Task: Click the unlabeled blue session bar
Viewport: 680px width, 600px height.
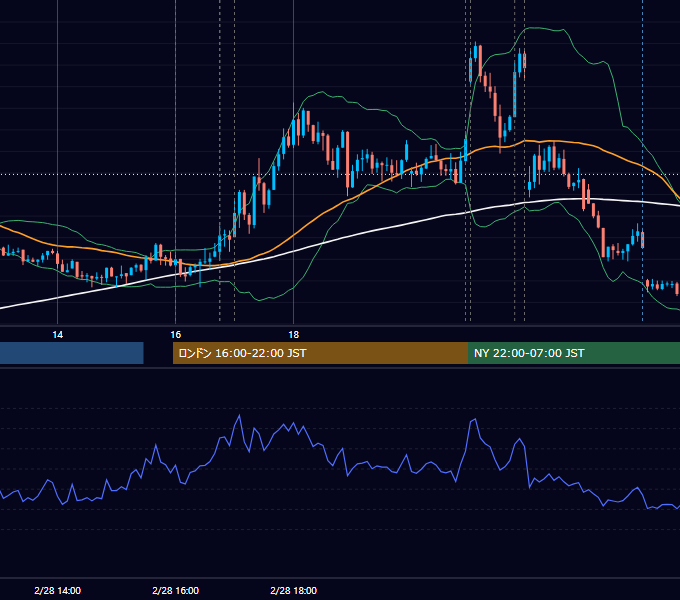Action: pyautogui.click(x=72, y=353)
